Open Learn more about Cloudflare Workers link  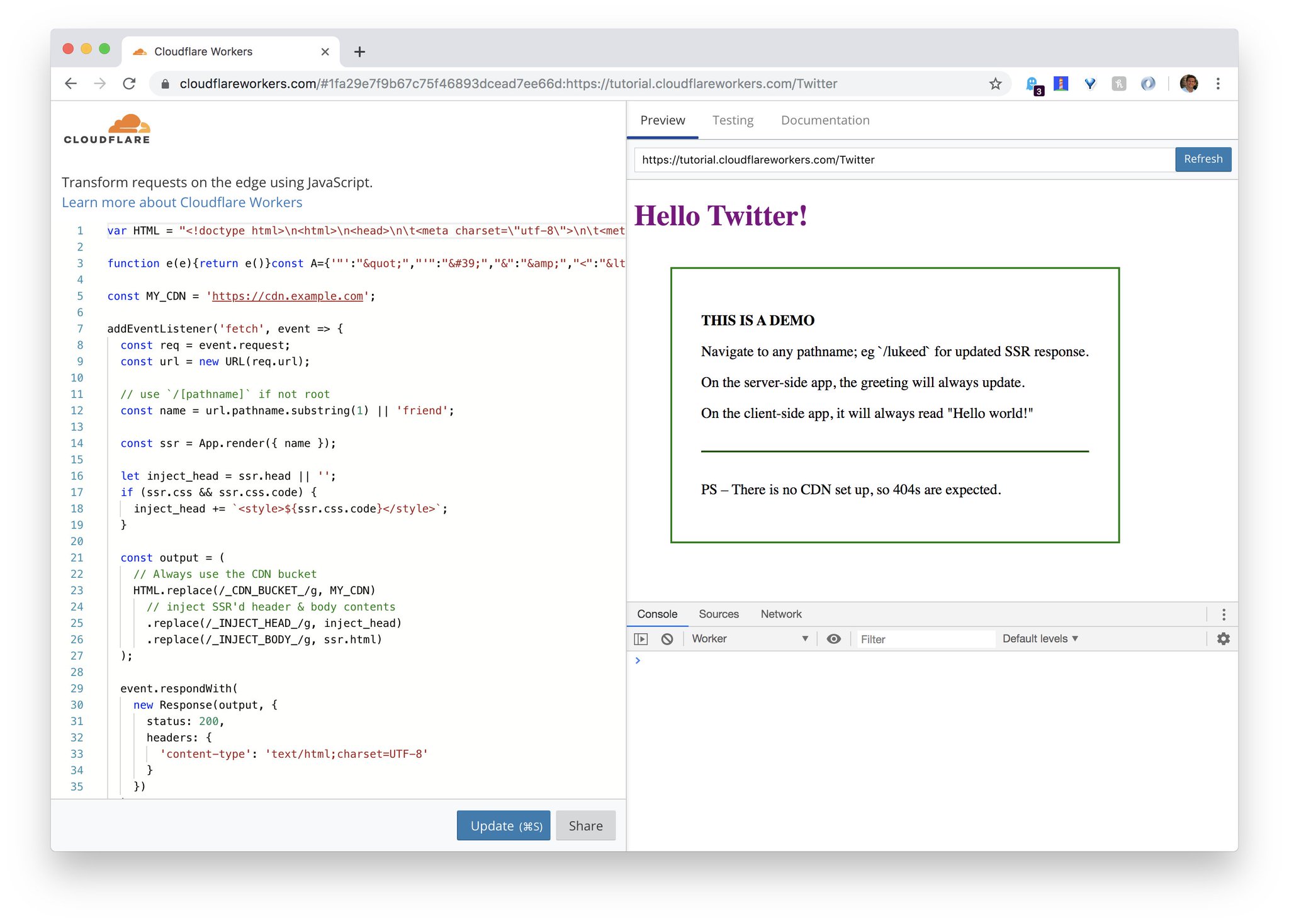coord(182,203)
